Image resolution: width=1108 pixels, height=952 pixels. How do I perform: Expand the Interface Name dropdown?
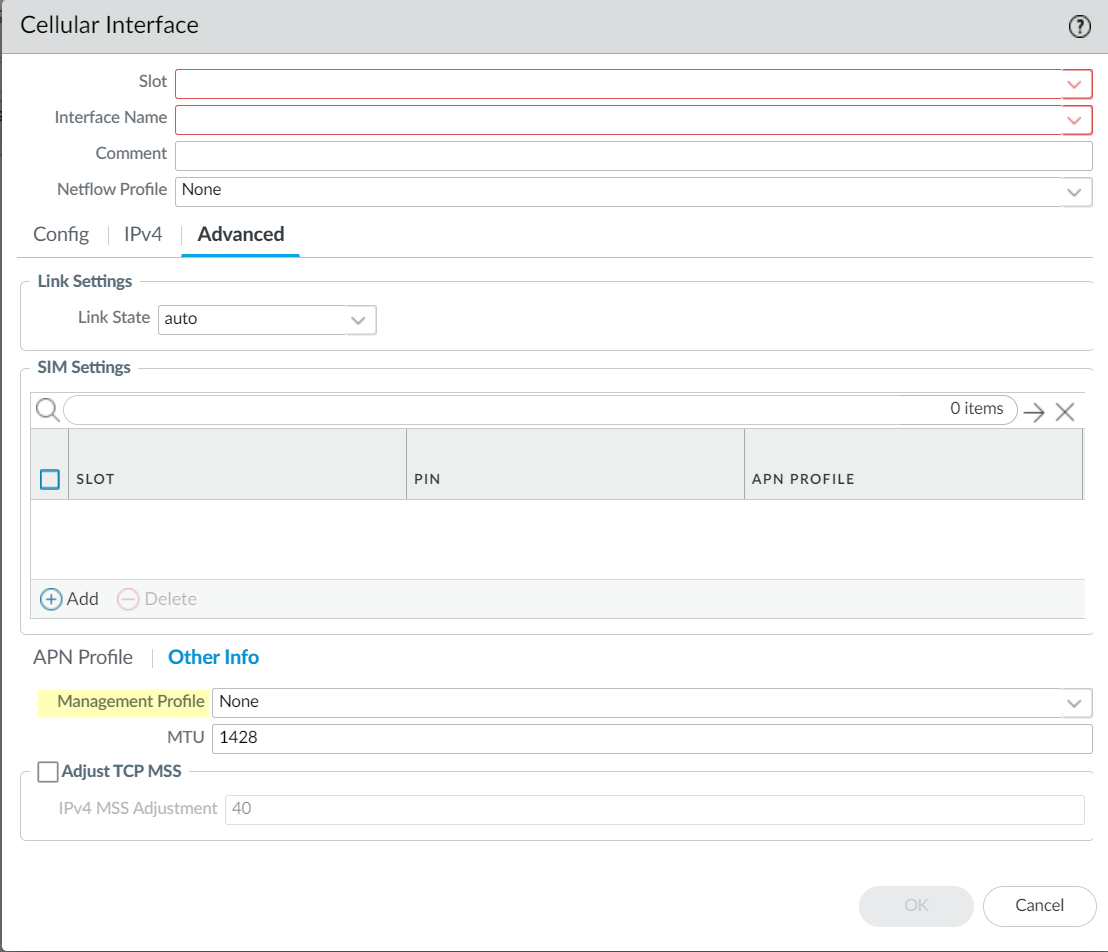(x=1075, y=120)
